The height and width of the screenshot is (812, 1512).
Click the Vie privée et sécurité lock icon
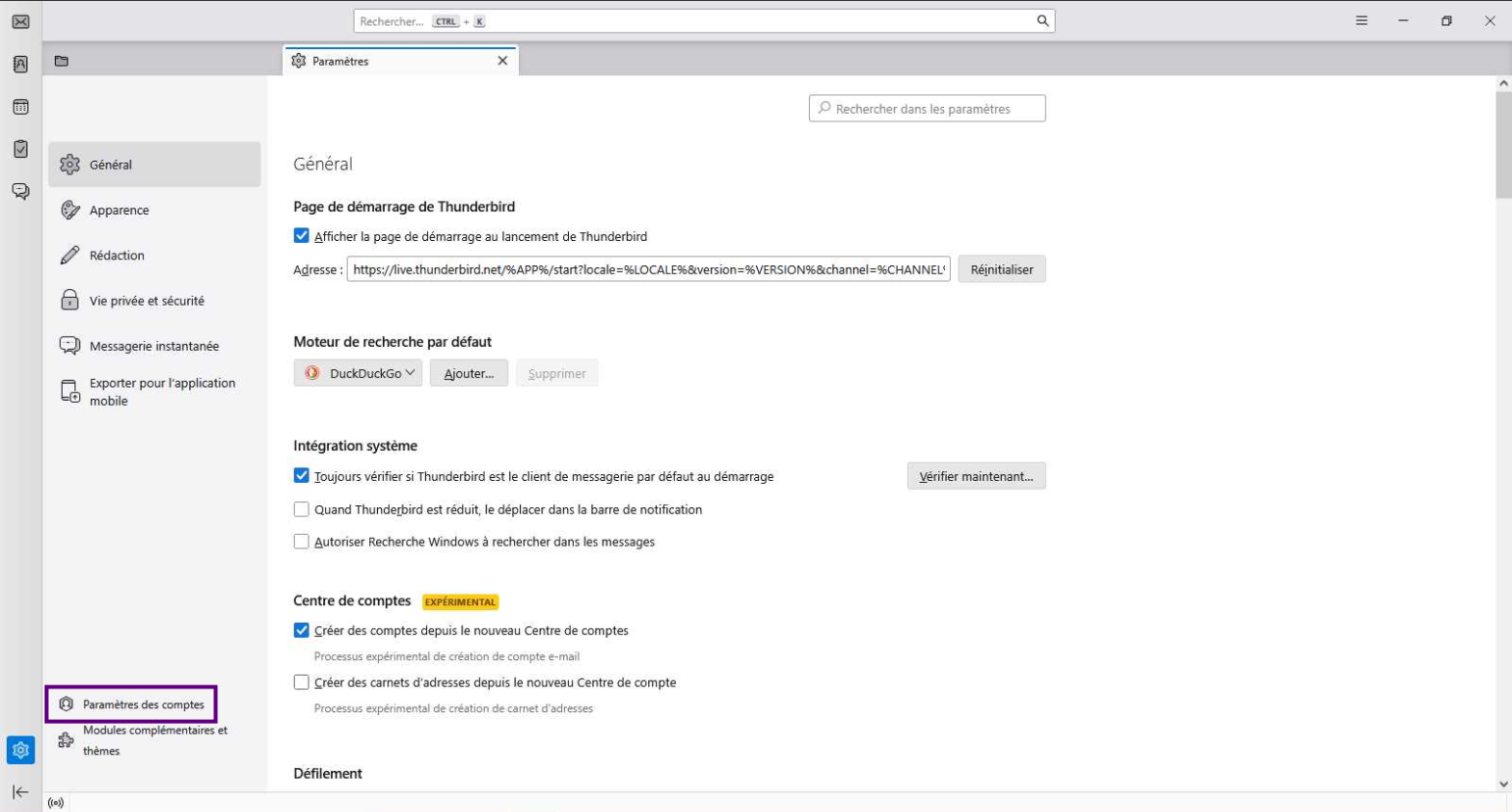coord(70,300)
